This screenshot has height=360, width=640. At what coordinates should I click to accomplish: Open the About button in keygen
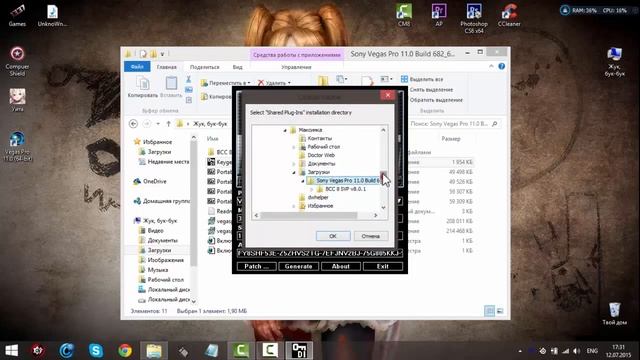pos(341,266)
